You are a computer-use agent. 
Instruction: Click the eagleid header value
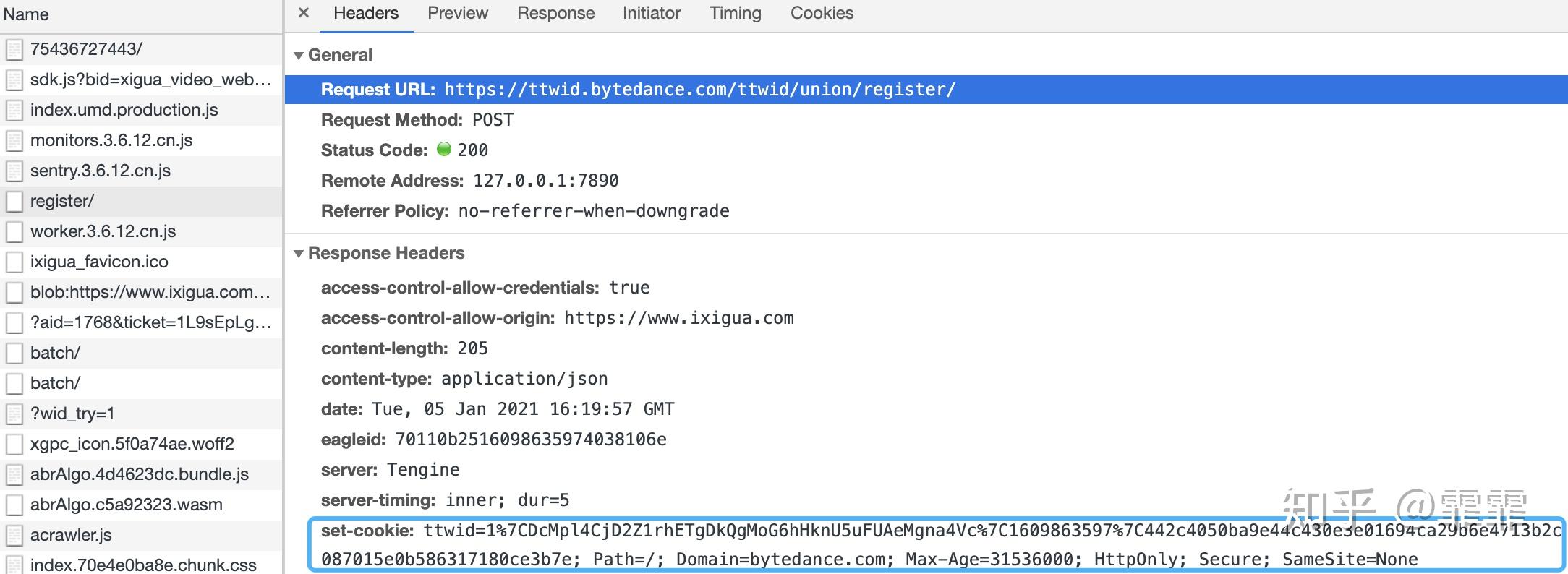(x=531, y=440)
